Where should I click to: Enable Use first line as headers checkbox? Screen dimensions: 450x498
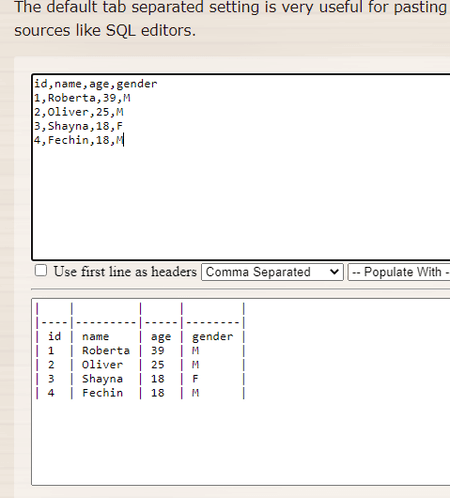41,270
